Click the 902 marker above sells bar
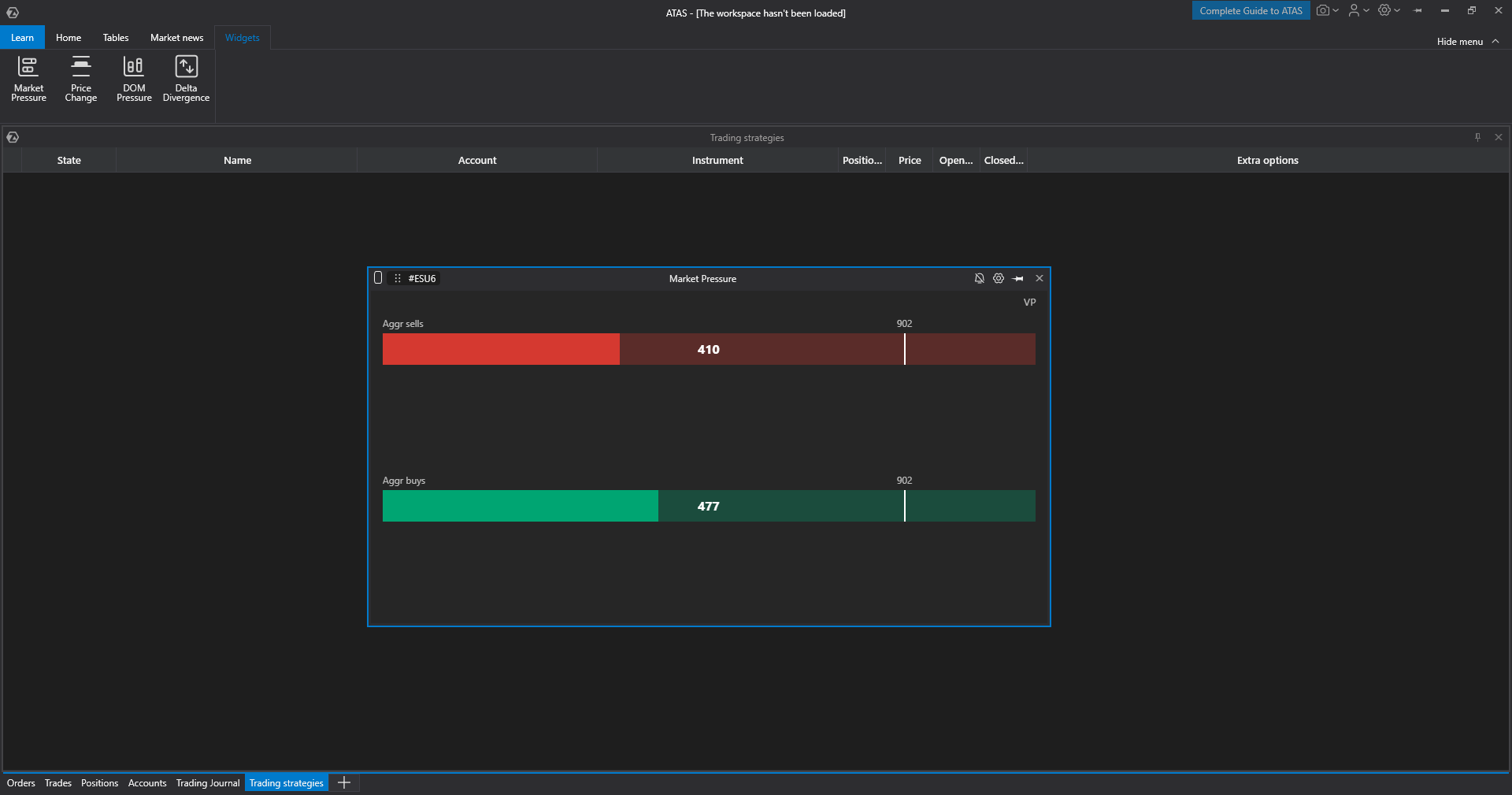 coord(904,324)
